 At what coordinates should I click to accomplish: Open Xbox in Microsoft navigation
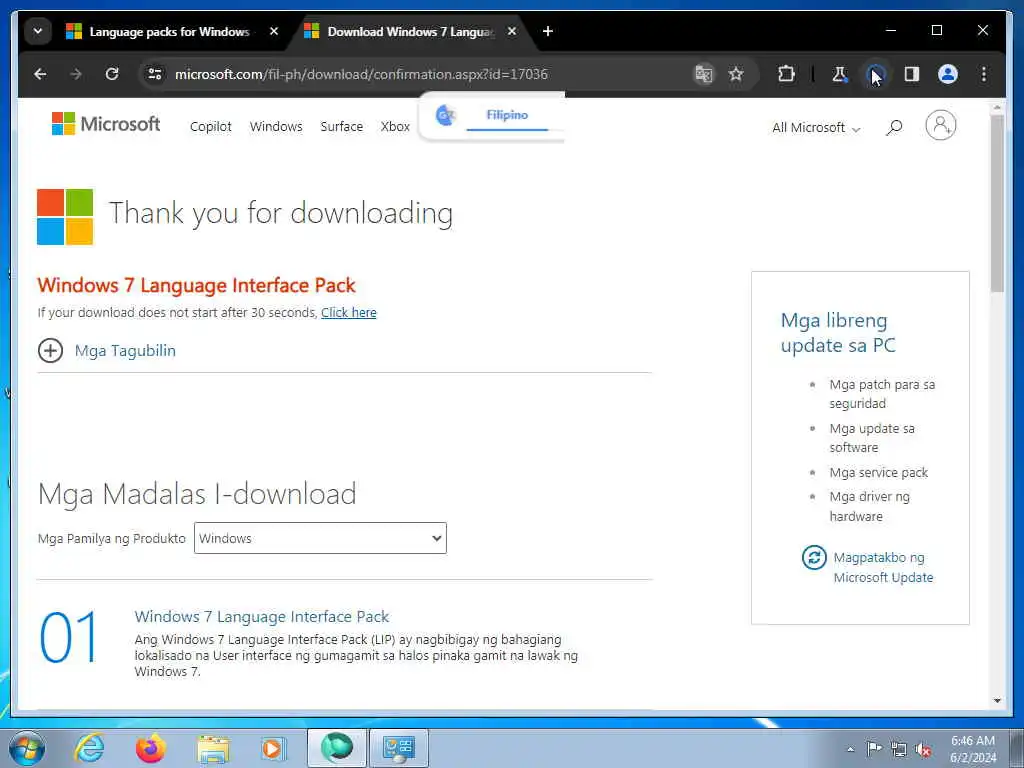click(395, 127)
